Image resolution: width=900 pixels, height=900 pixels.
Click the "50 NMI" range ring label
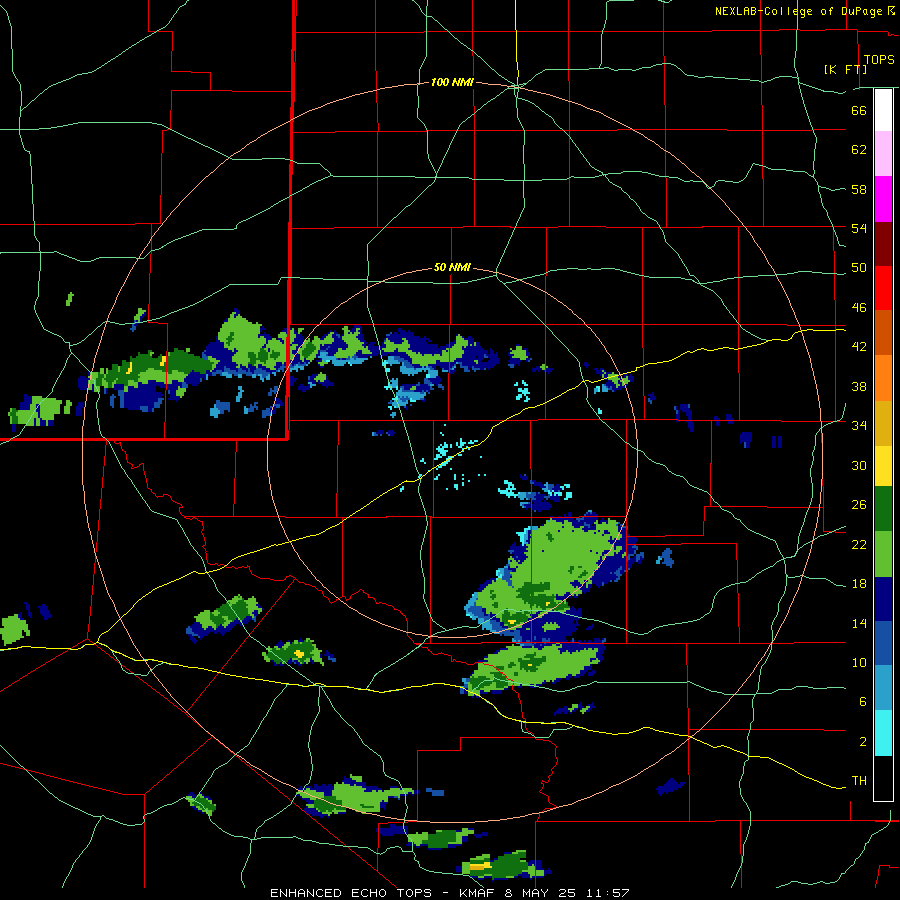pyautogui.click(x=452, y=267)
